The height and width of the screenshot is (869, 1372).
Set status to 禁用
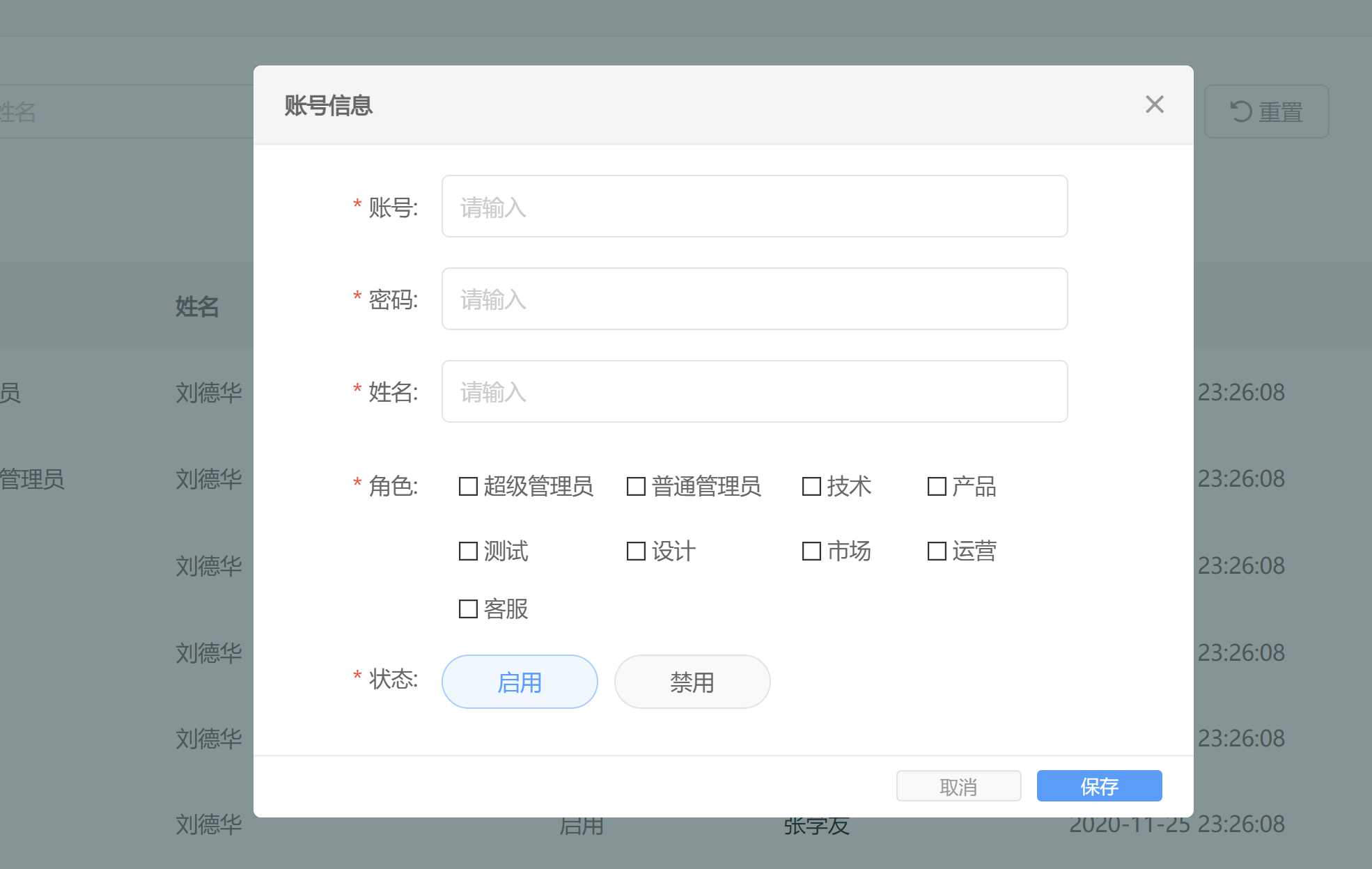pos(692,682)
